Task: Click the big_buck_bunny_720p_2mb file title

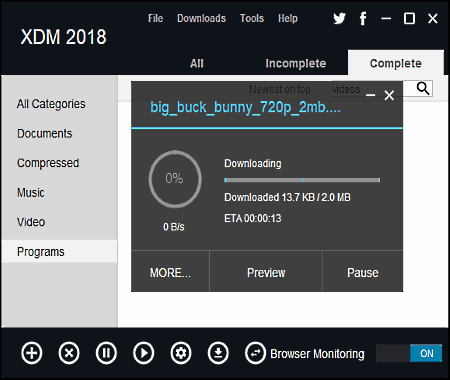Action: click(x=245, y=108)
